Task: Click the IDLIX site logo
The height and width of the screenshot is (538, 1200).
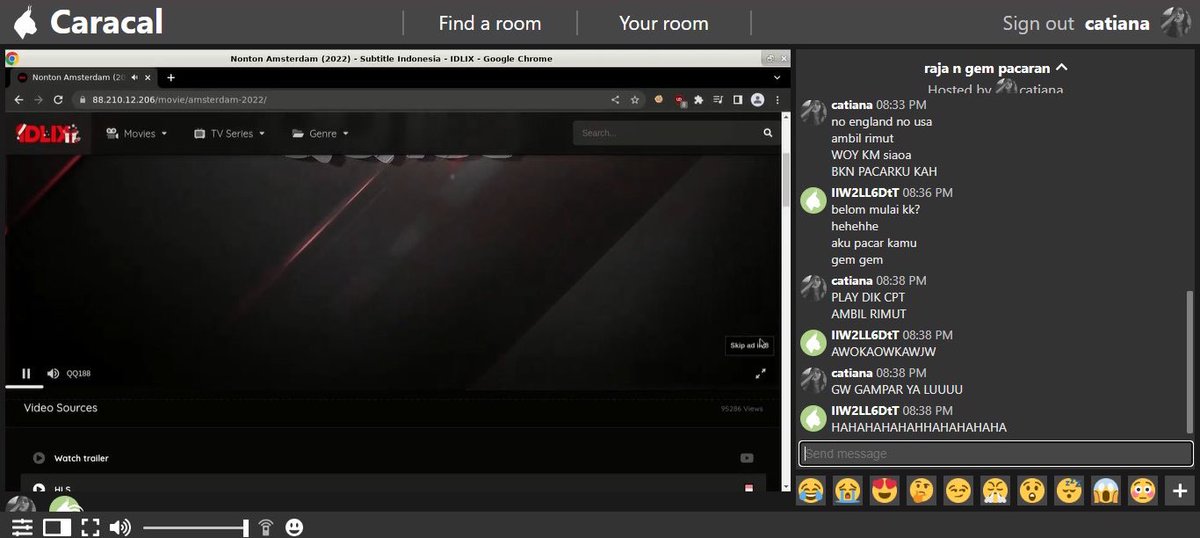Action: pyautogui.click(x=47, y=133)
